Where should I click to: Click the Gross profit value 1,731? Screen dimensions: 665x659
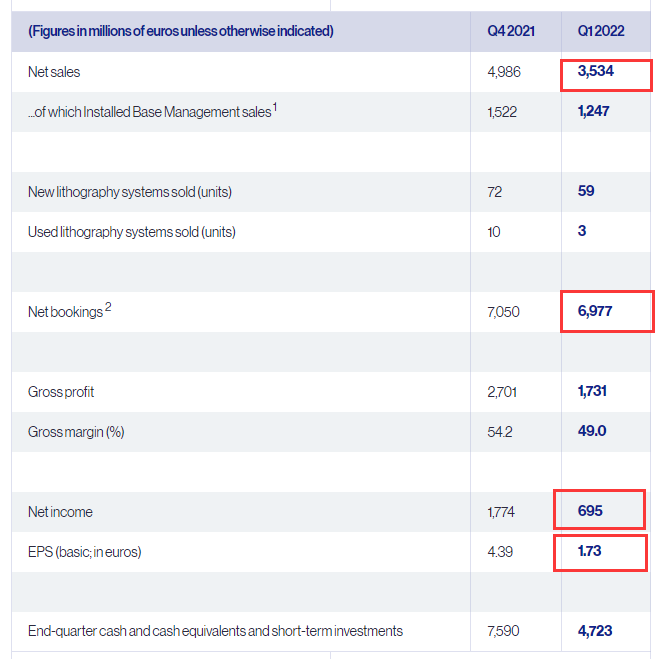pos(592,391)
